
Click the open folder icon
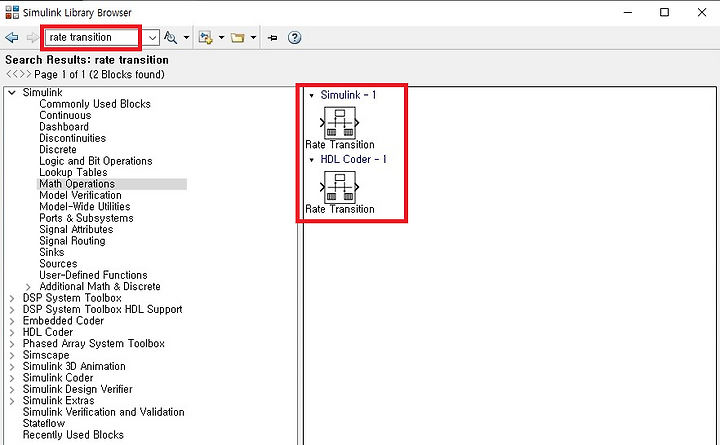coord(237,38)
